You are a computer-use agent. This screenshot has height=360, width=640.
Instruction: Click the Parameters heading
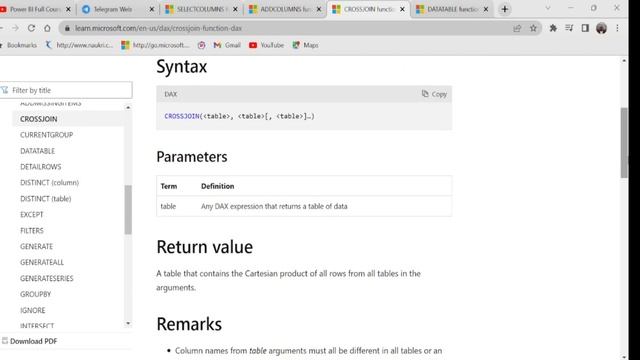[192, 157]
